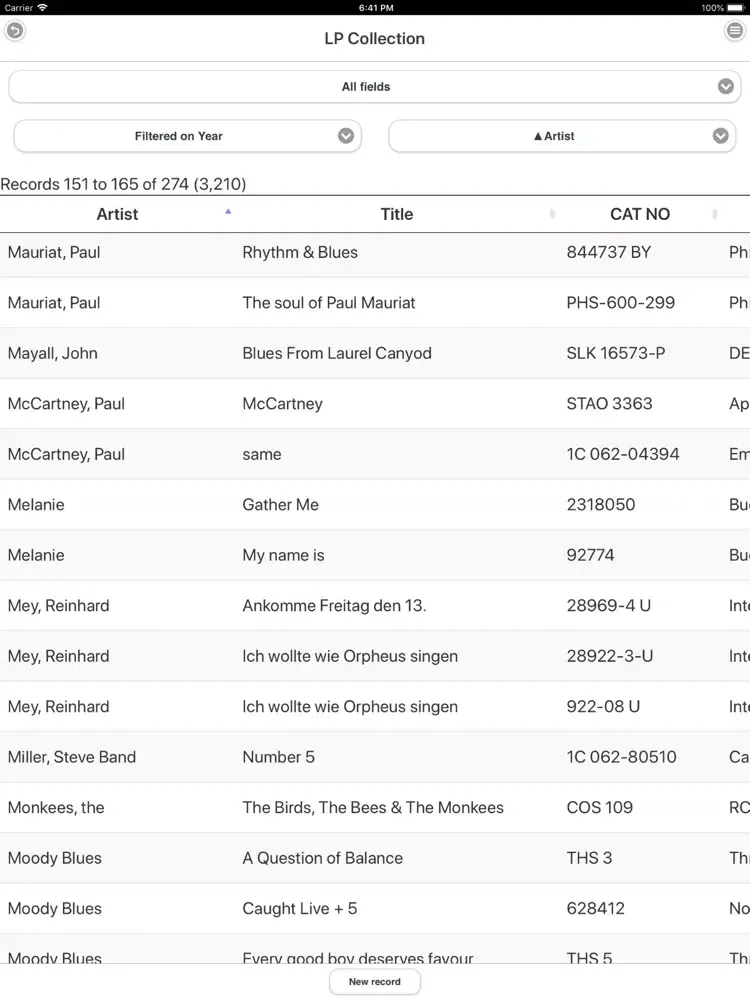Select the Artist column header
Image resolution: width=750 pixels, height=1000 pixels.
[117, 213]
